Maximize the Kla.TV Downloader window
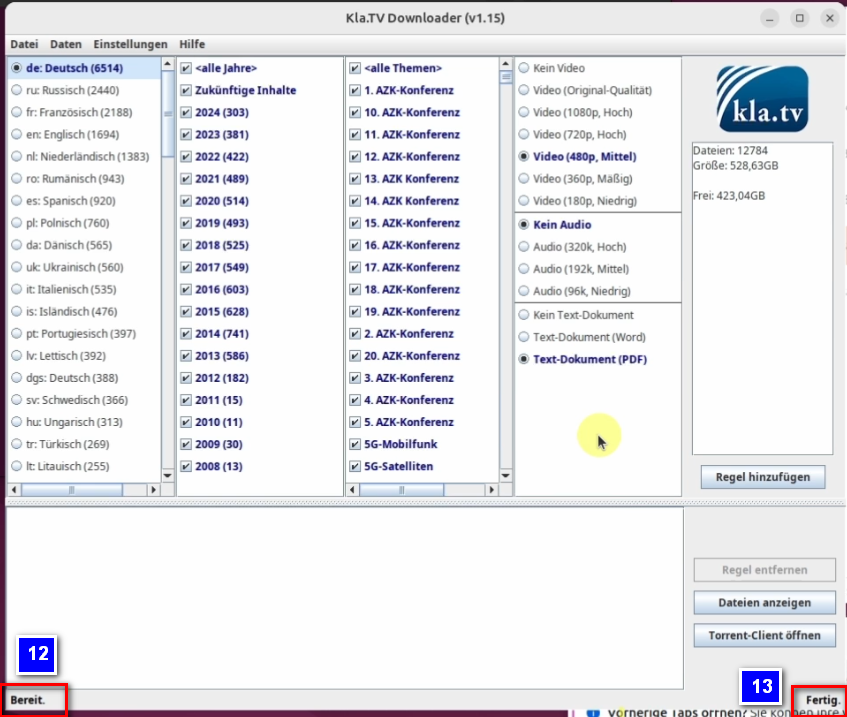Viewport: 847px width, 717px height. pyautogui.click(x=799, y=18)
